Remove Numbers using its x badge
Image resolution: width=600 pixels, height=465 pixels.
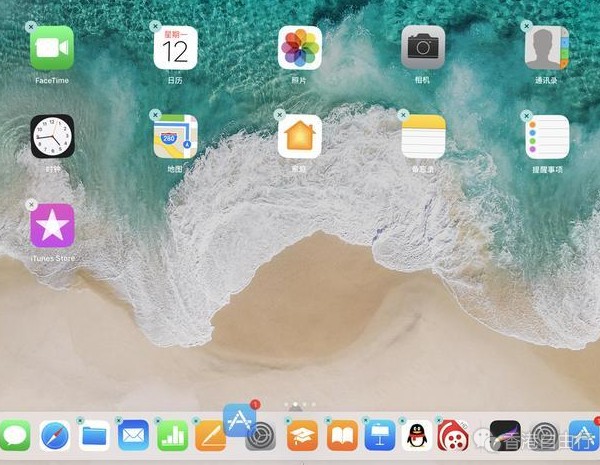coord(158,421)
